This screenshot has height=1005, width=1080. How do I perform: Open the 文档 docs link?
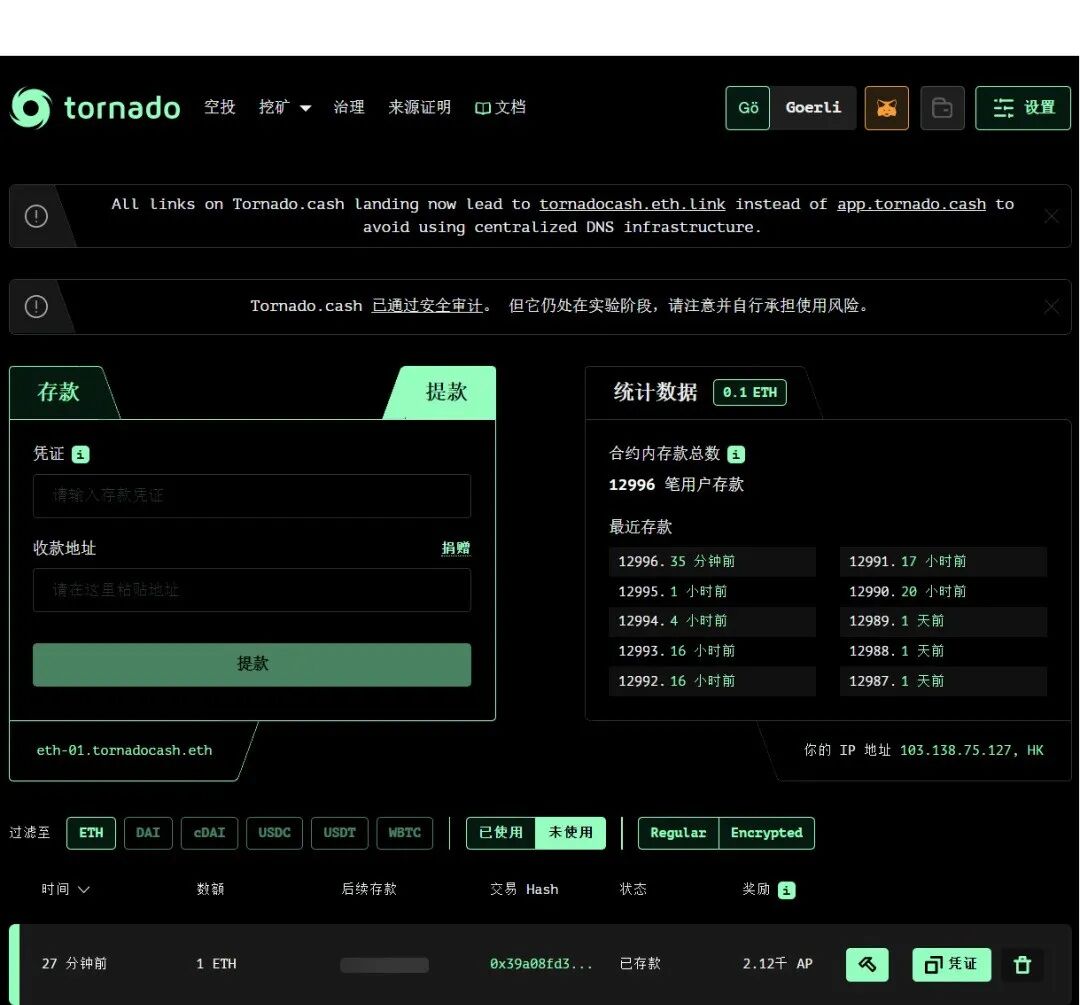(x=501, y=107)
